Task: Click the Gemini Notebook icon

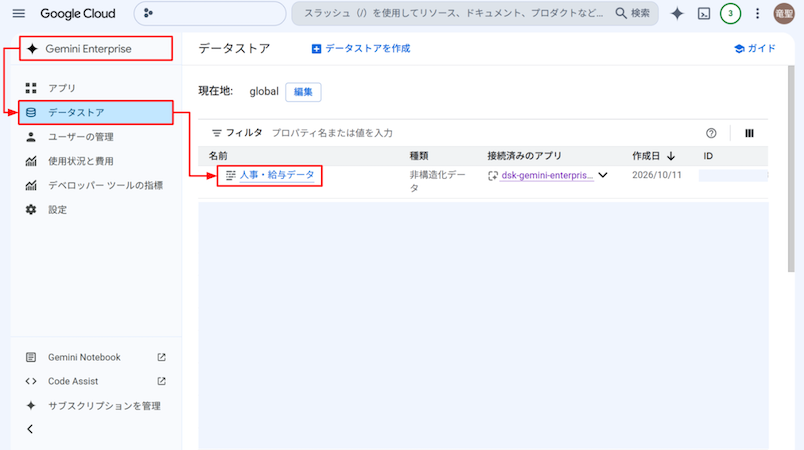Action: click(31, 357)
